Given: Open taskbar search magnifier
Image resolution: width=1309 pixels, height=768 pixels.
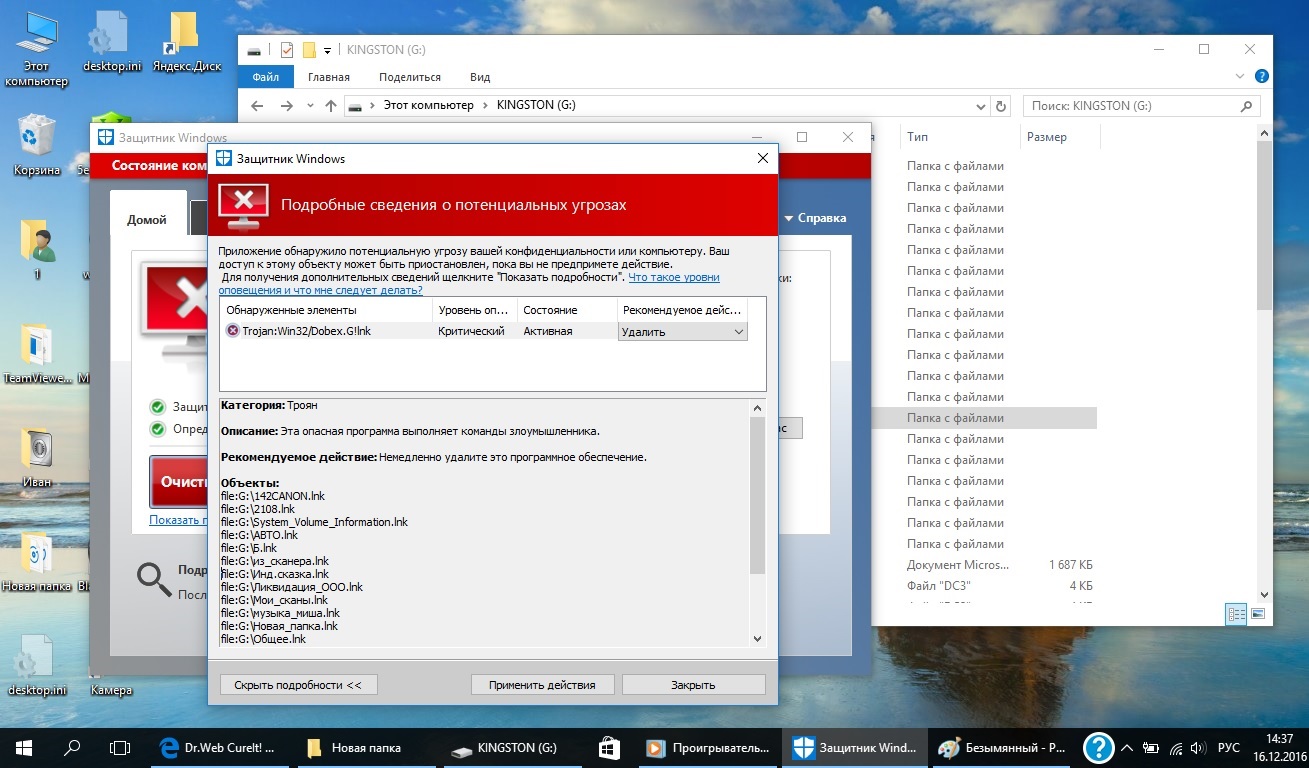Looking at the screenshot, I should pyautogui.click(x=72, y=747).
